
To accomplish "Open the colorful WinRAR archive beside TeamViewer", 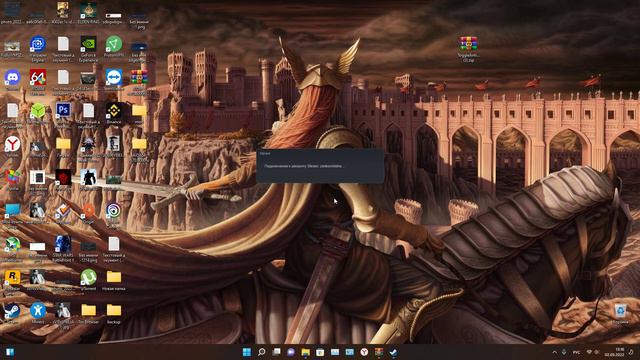I will [139, 78].
